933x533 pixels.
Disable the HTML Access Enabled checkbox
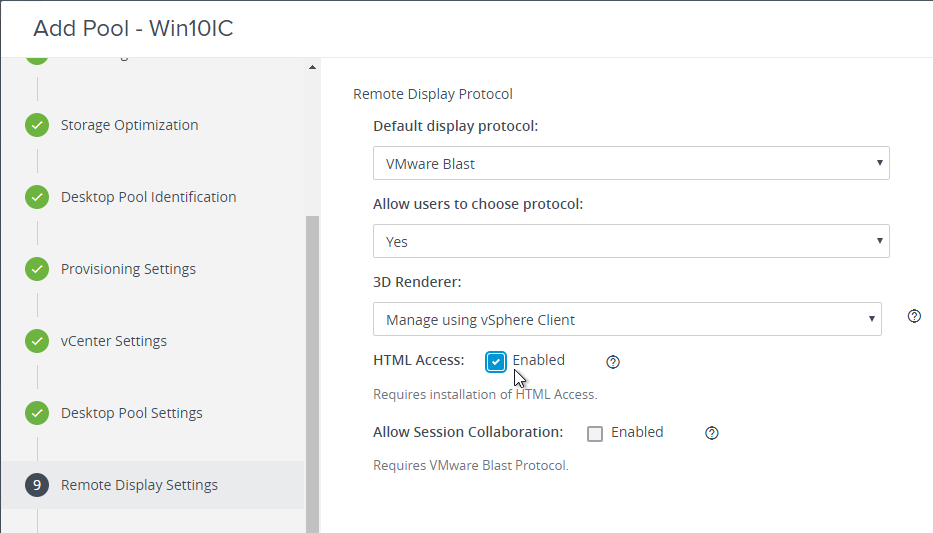(496, 361)
